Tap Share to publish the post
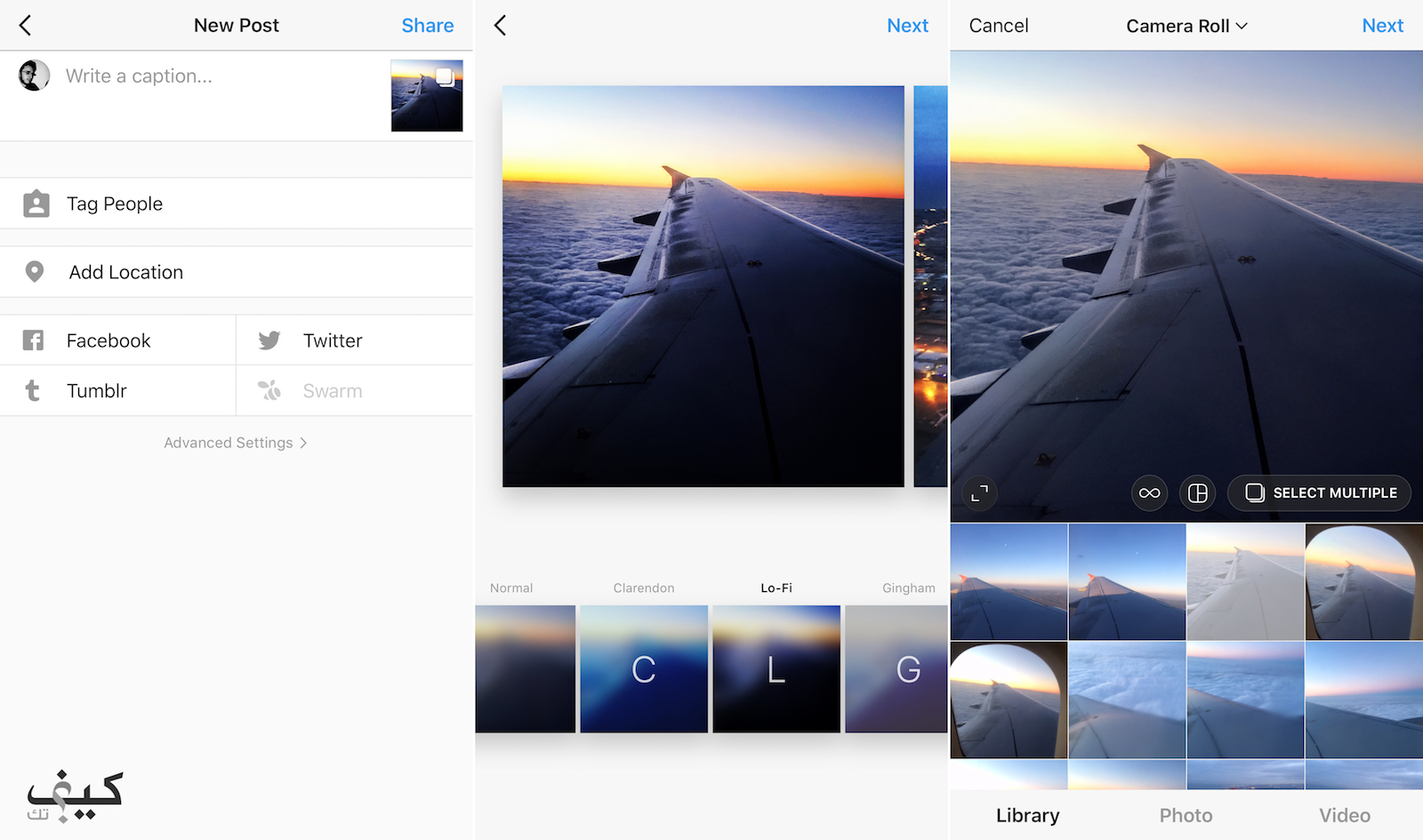 428,26
